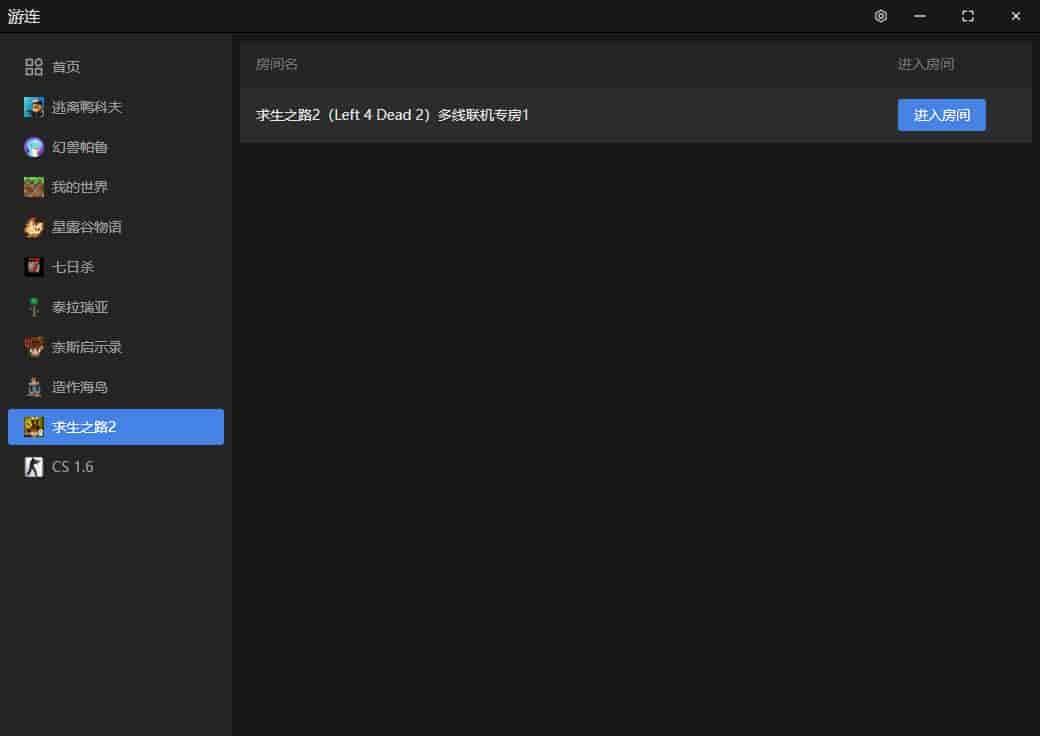Minimize the 游连 window

point(920,16)
